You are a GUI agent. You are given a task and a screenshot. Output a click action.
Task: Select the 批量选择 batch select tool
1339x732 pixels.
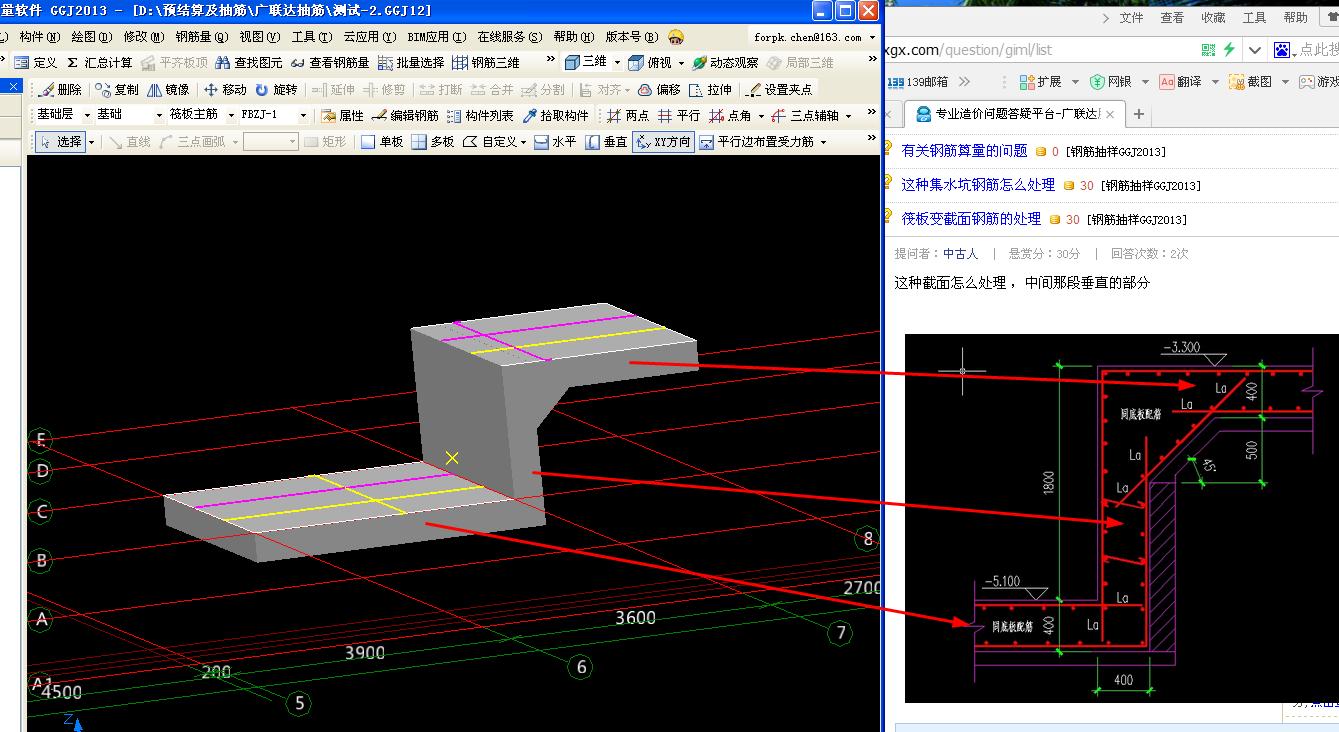(411, 63)
